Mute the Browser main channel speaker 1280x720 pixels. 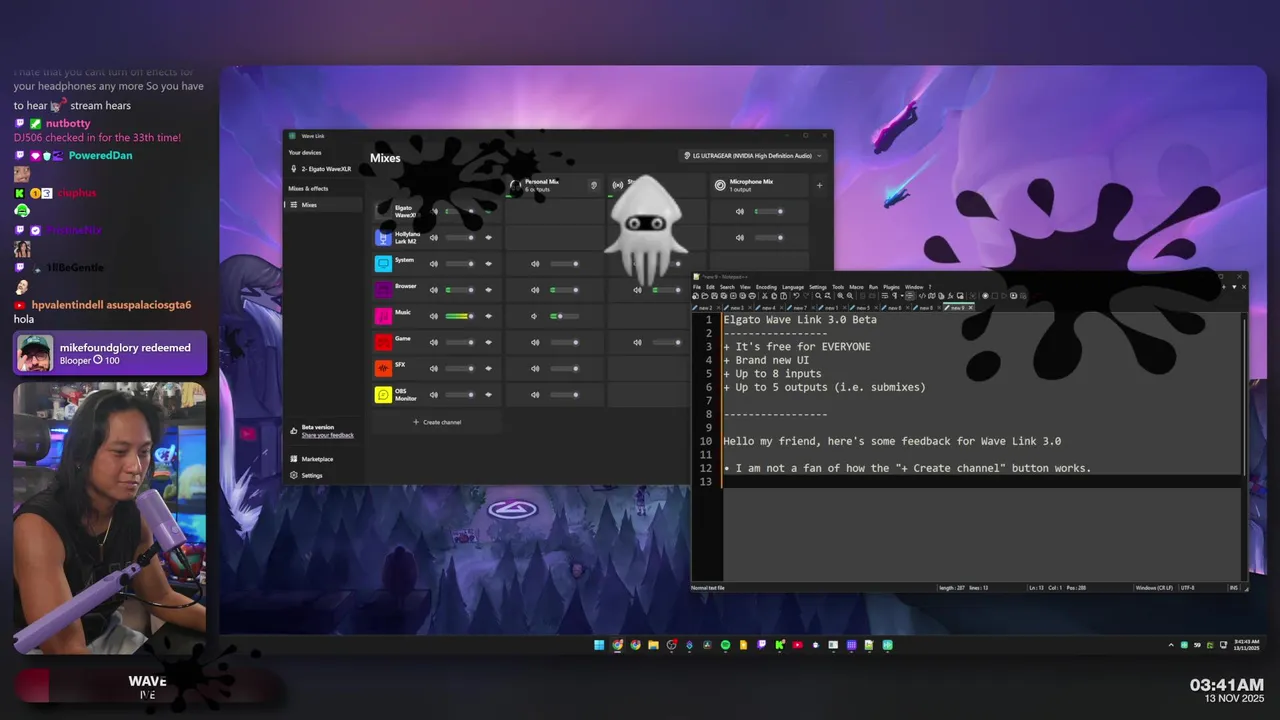click(433, 289)
